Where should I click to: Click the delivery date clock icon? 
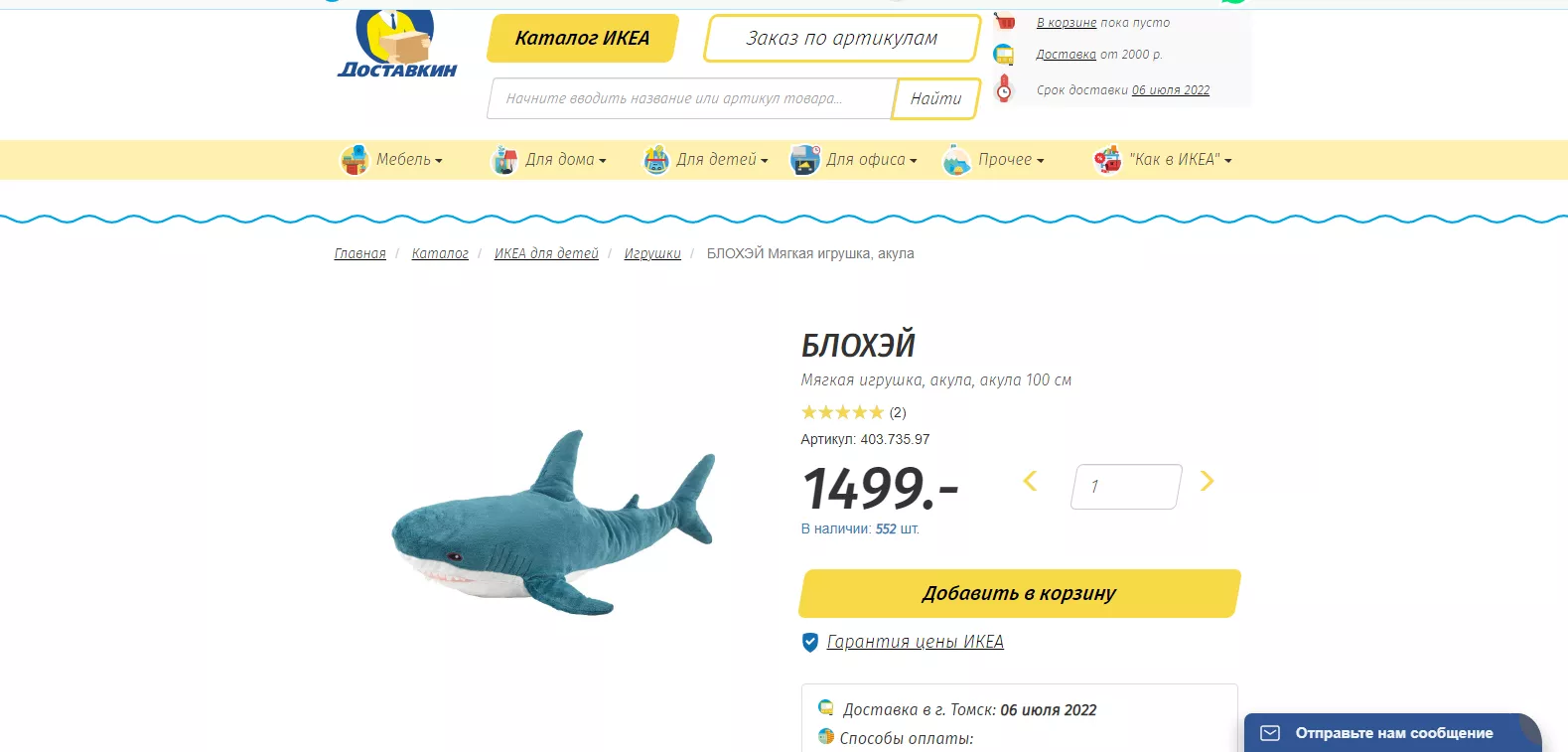point(1004,88)
